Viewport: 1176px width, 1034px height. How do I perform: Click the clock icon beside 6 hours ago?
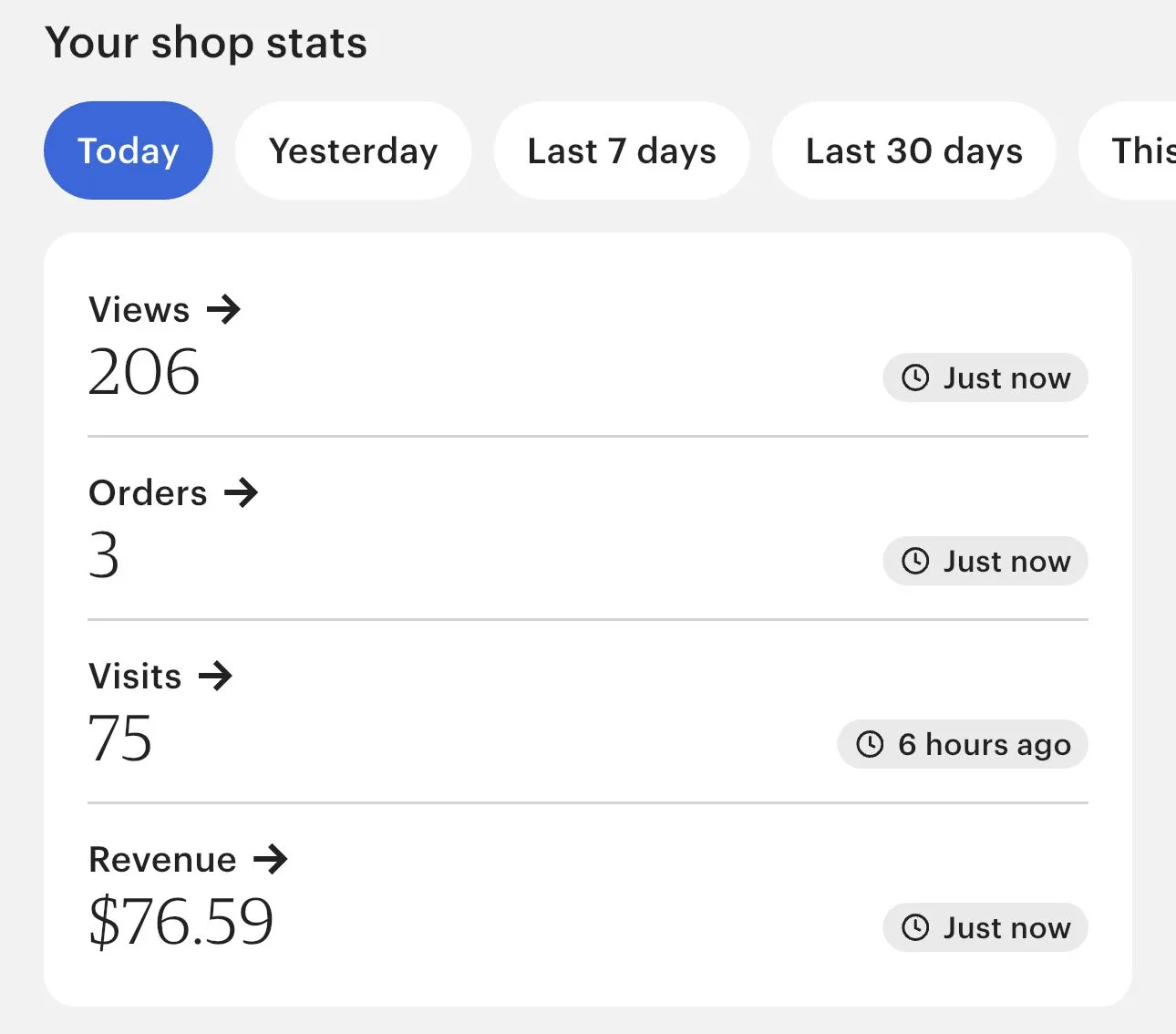click(870, 744)
